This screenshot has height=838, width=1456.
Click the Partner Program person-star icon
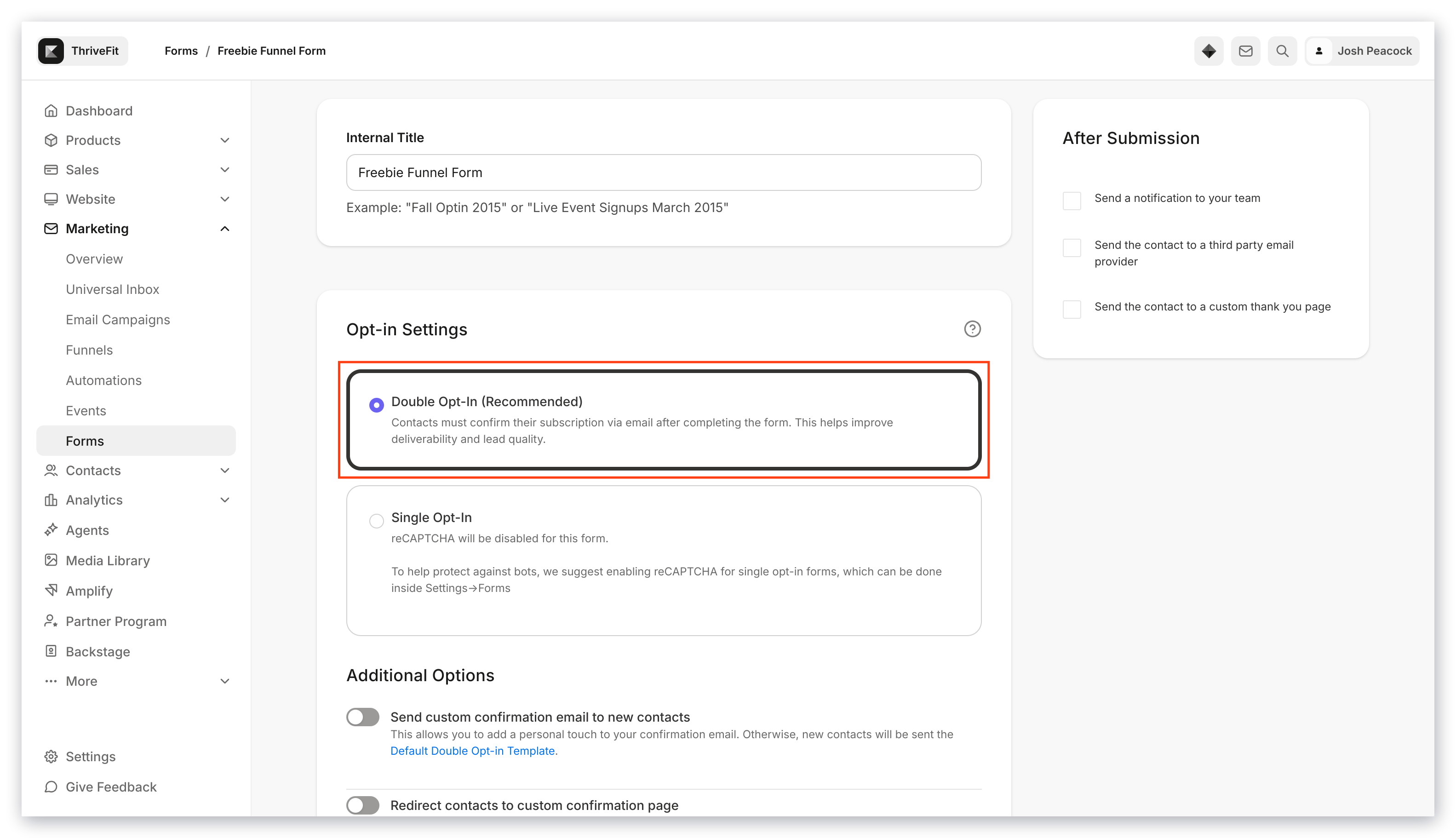click(x=51, y=621)
